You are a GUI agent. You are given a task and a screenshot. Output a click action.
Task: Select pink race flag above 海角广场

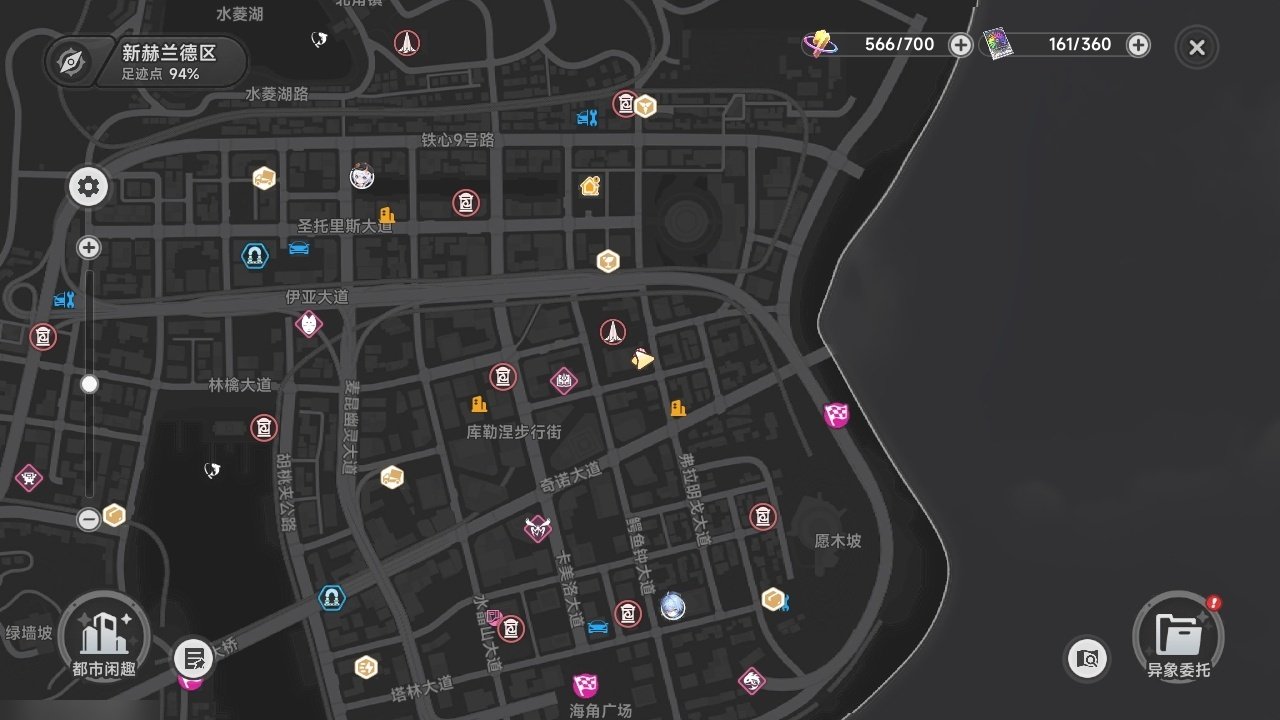click(x=585, y=685)
